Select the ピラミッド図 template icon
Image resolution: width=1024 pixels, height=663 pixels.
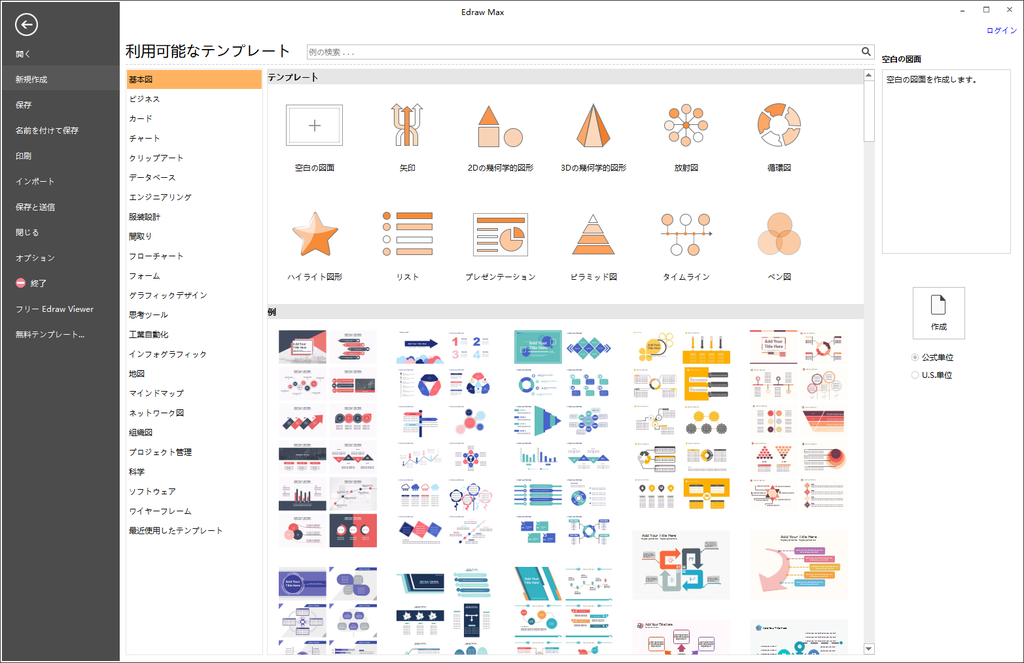(593, 234)
